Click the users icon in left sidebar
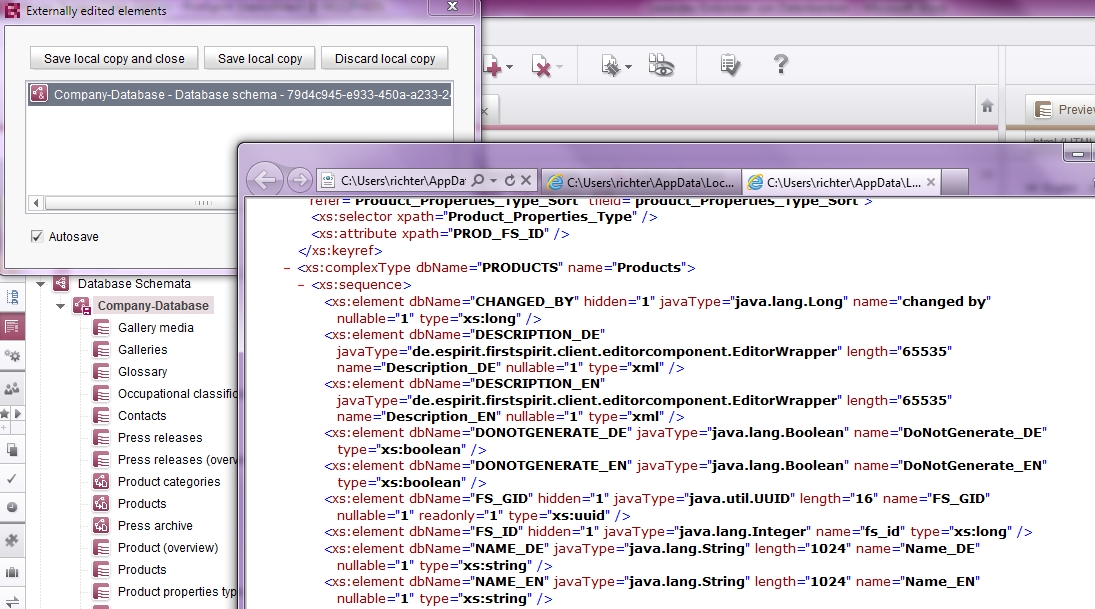The width and height of the screenshot is (1095, 609). 12,388
